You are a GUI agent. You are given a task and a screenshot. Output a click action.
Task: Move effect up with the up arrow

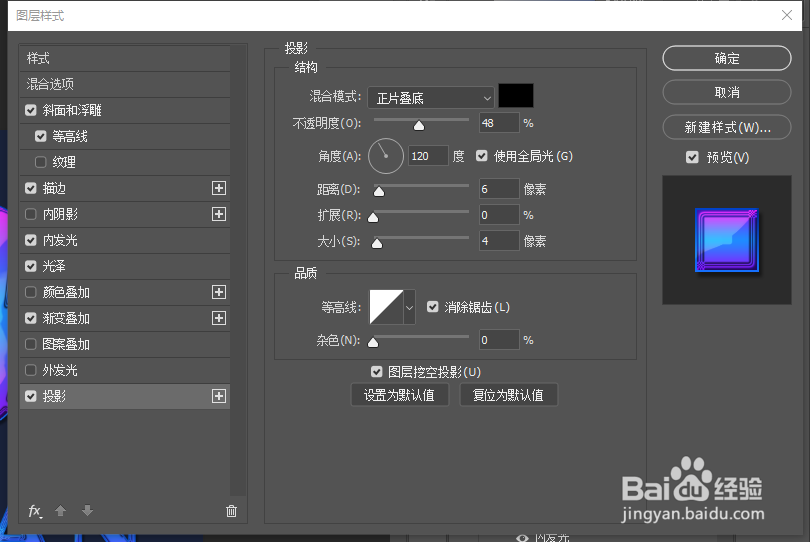60,511
